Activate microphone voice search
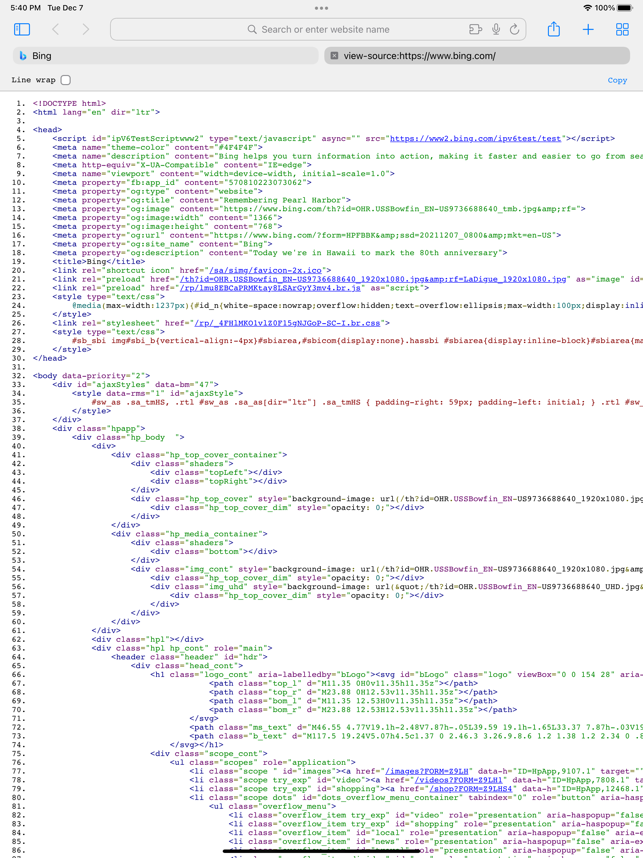 click(x=496, y=30)
